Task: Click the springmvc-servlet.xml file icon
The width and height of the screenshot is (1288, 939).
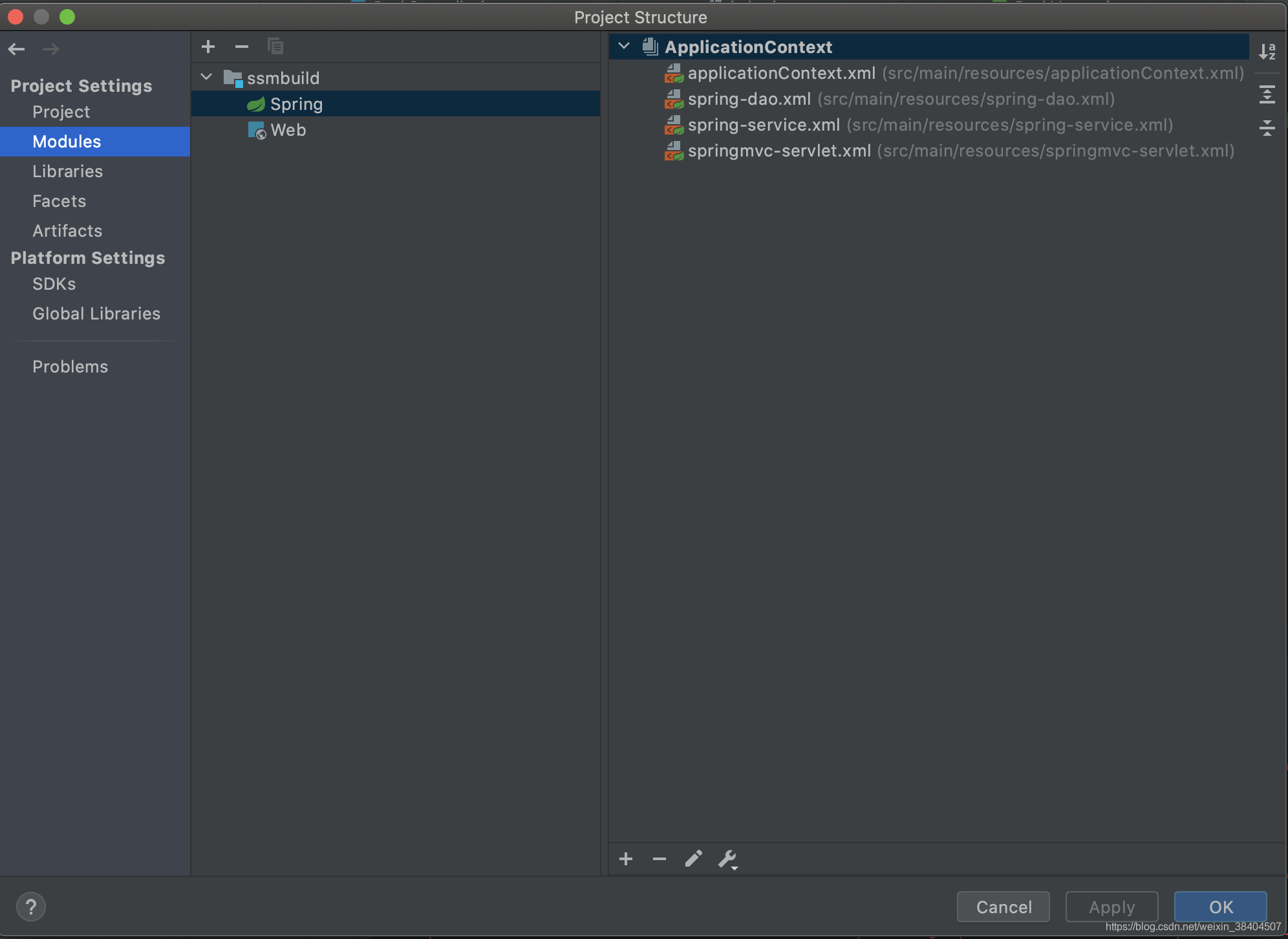Action: tap(674, 151)
